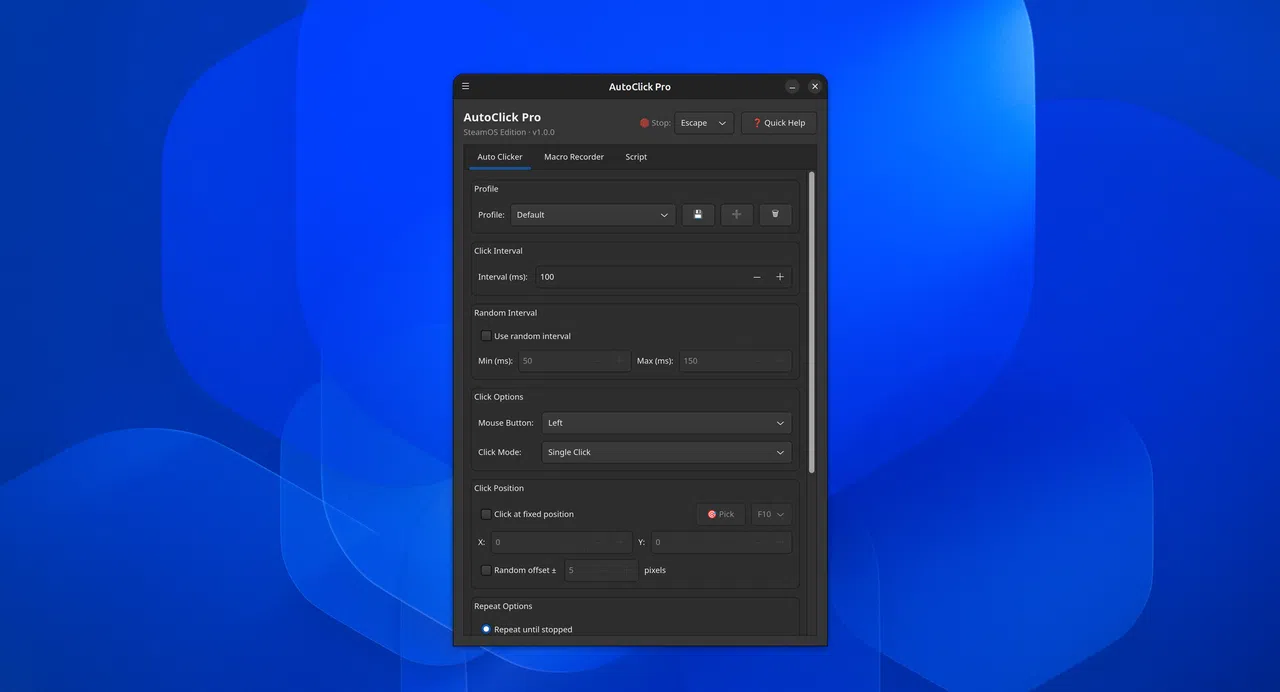Screen dimensions: 1280x692
Task: Open the Mouse Button dropdown
Action: [x=666, y=423]
